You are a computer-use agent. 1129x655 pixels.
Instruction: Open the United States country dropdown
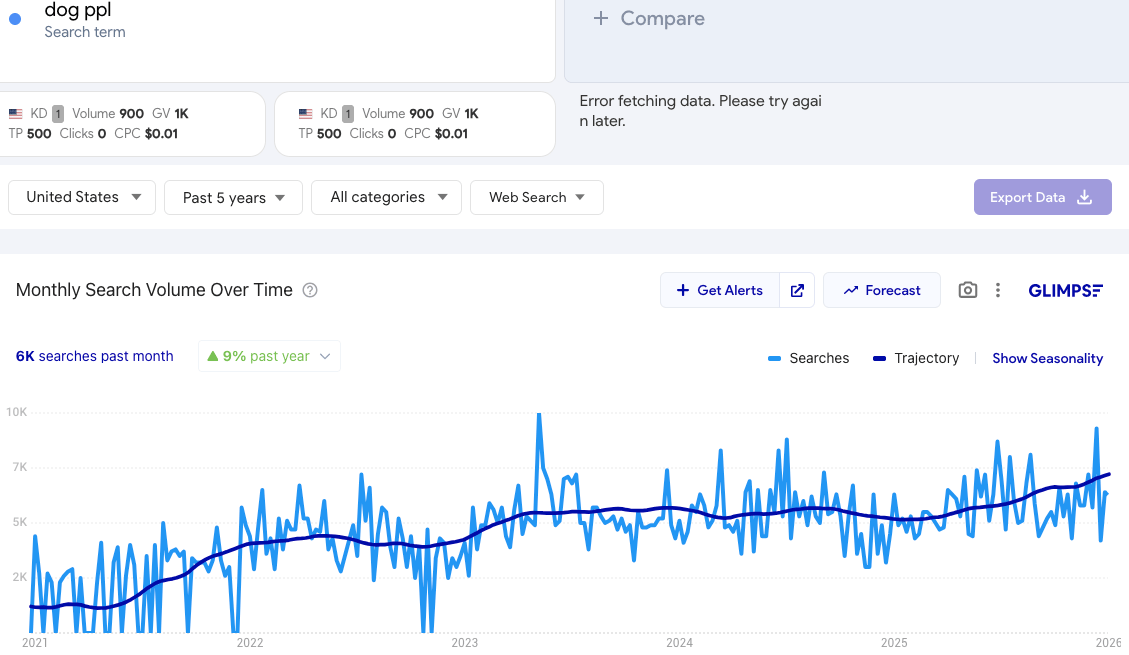(x=82, y=197)
